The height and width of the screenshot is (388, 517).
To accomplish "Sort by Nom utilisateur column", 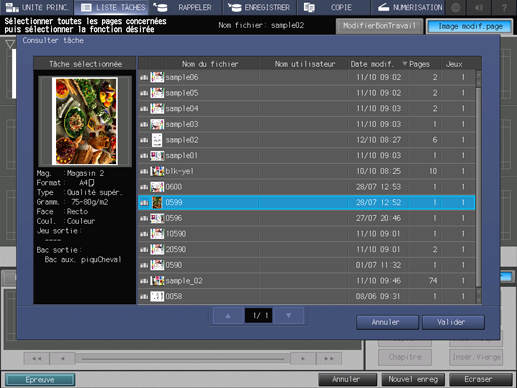I will coord(304,64).
